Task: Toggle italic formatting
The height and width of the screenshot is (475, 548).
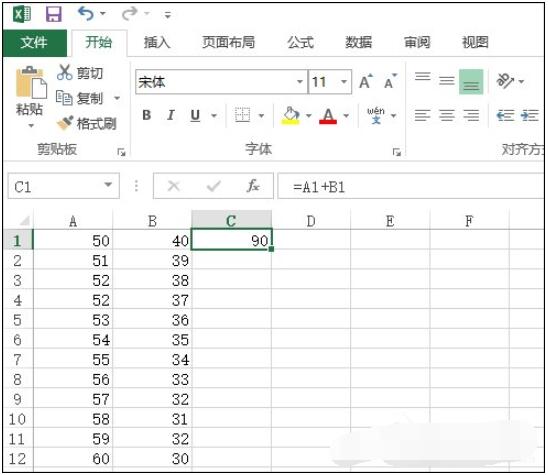Action: coord(171,115)
